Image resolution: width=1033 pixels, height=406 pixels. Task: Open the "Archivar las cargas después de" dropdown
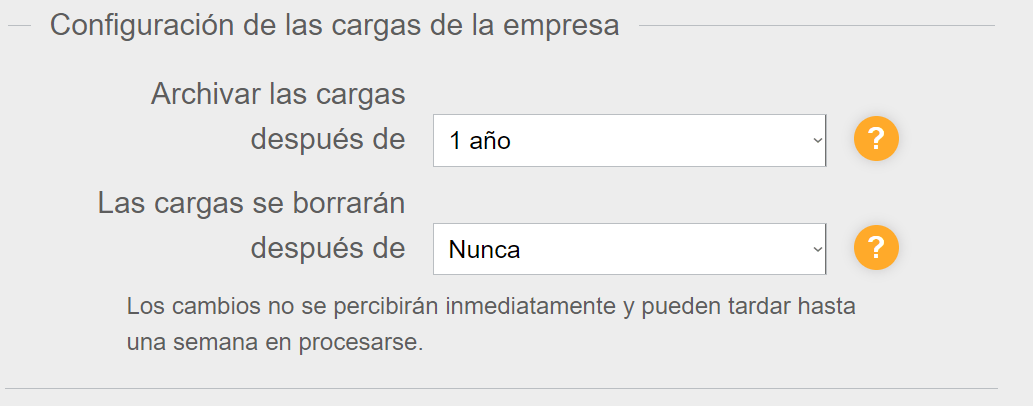point(629,140)
